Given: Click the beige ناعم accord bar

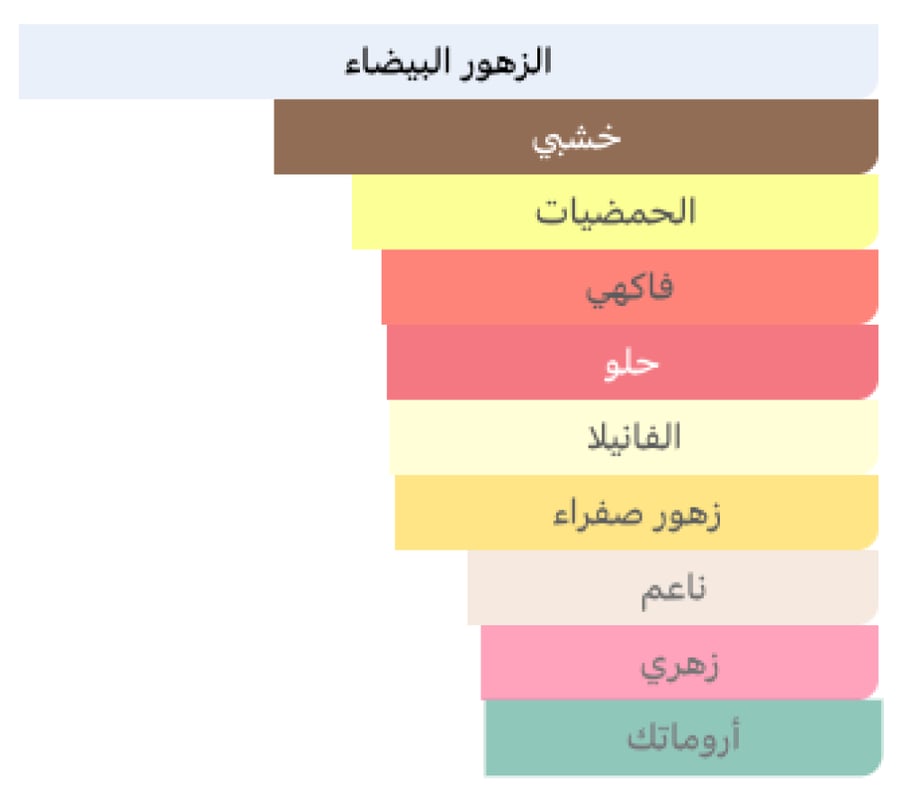Looking at the screenshot, I should 673,588.
